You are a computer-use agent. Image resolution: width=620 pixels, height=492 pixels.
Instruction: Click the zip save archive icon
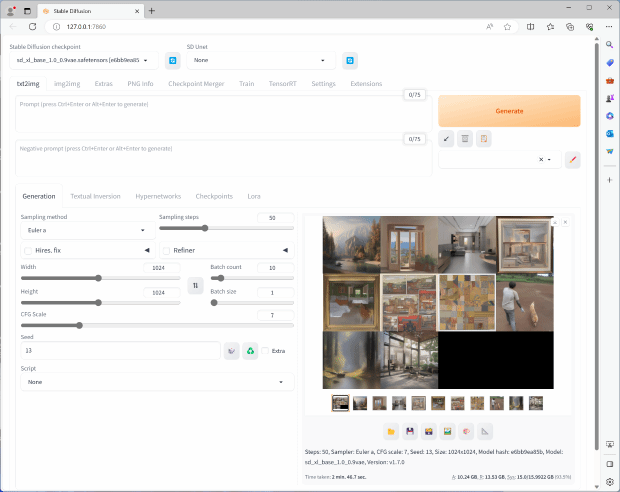coord(429,431)
